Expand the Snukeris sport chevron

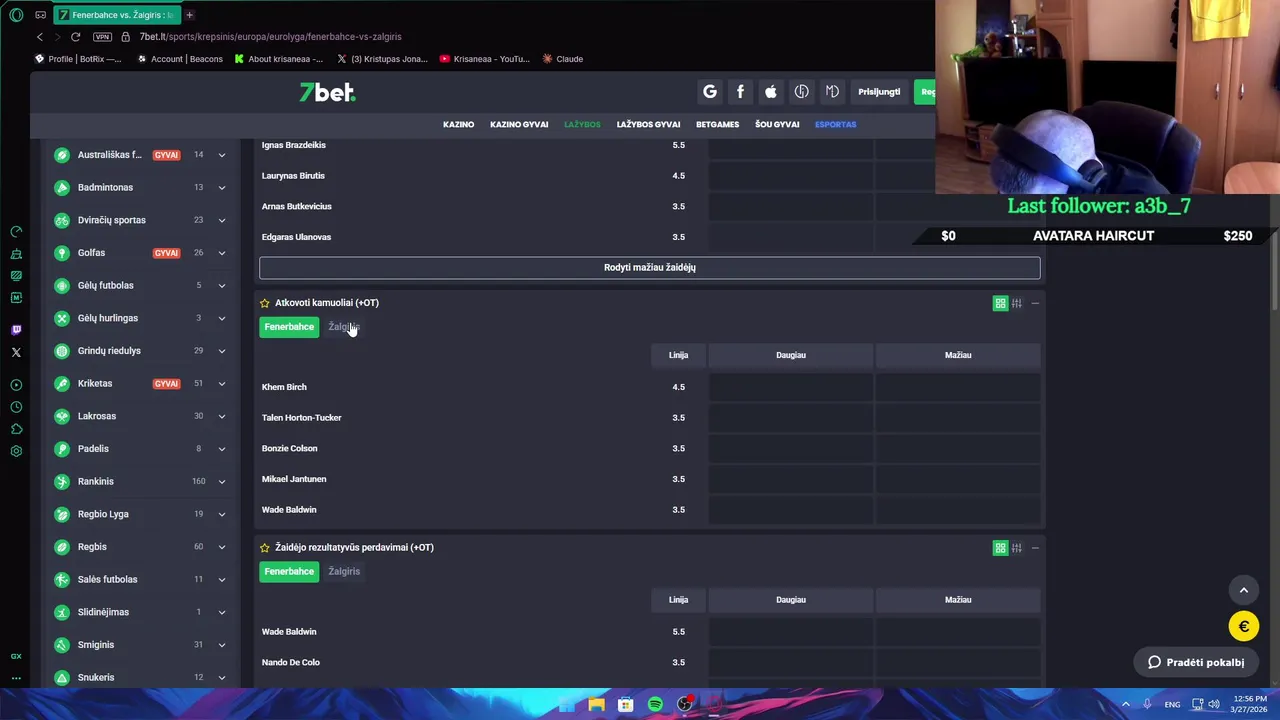(x=222, y=678)
